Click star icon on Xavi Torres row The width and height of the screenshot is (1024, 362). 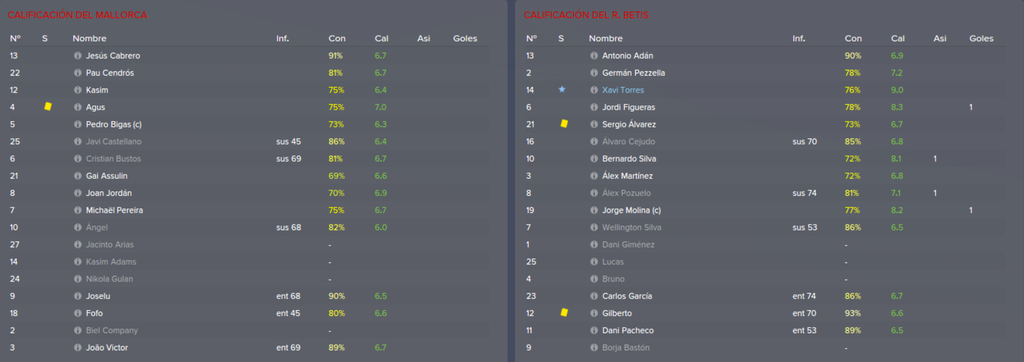click(562, 90)
